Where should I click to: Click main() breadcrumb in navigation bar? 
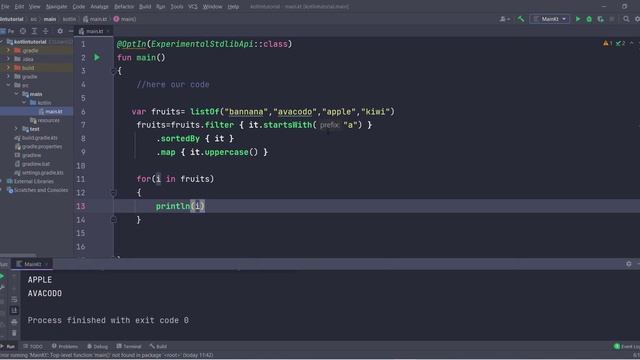click(125, 19)
